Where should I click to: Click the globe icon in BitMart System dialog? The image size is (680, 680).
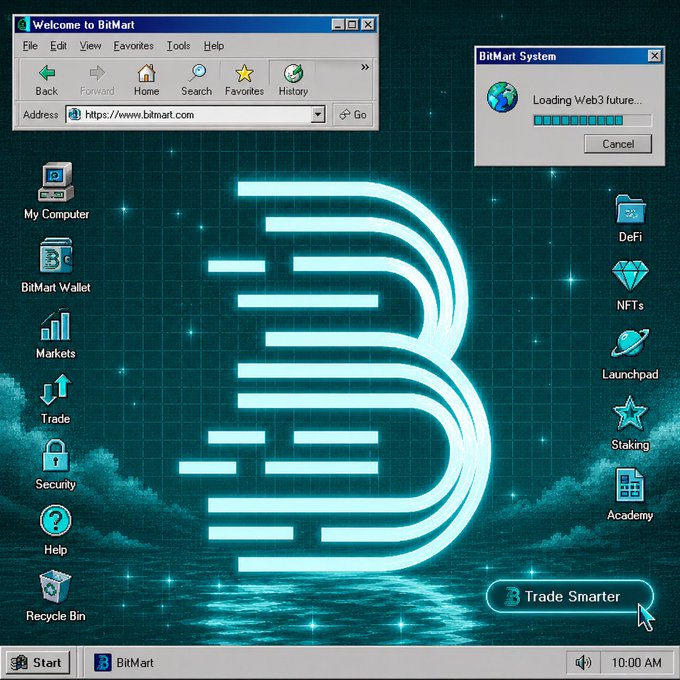[x=502, y=98]
